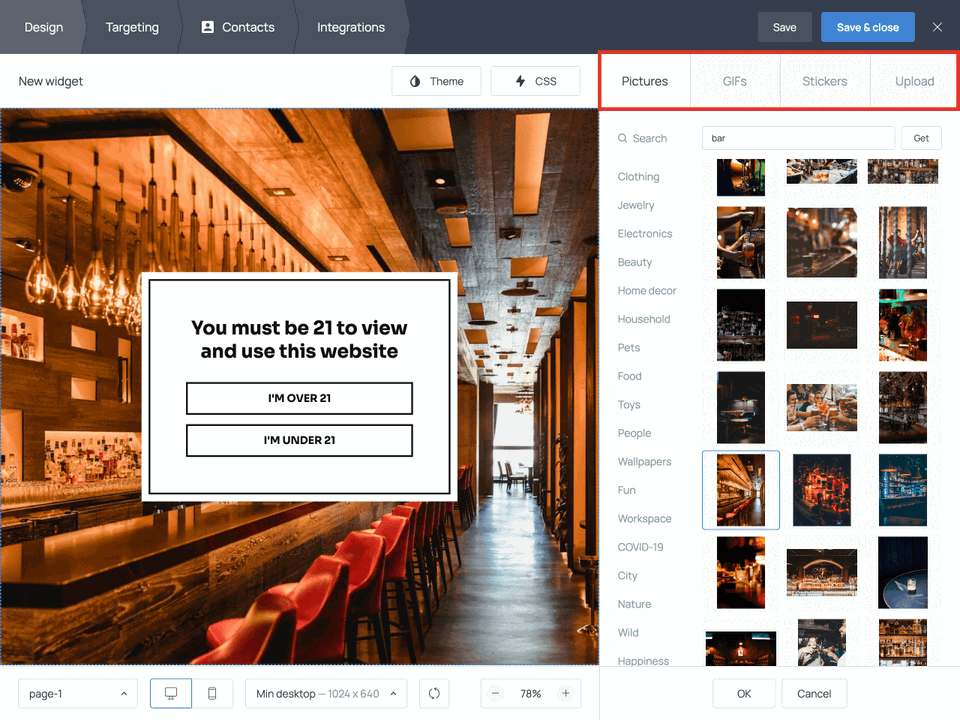The width and height of the screenshot is (960, 720).
Task: Open the Theme settings
Action: (436, 81)
